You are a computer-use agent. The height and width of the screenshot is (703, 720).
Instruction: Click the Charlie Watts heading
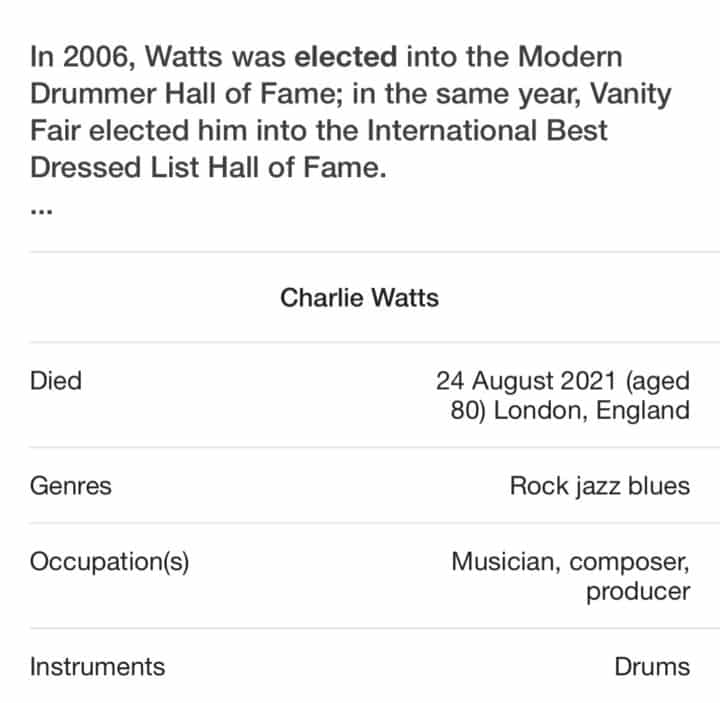(x=360, y=298)
